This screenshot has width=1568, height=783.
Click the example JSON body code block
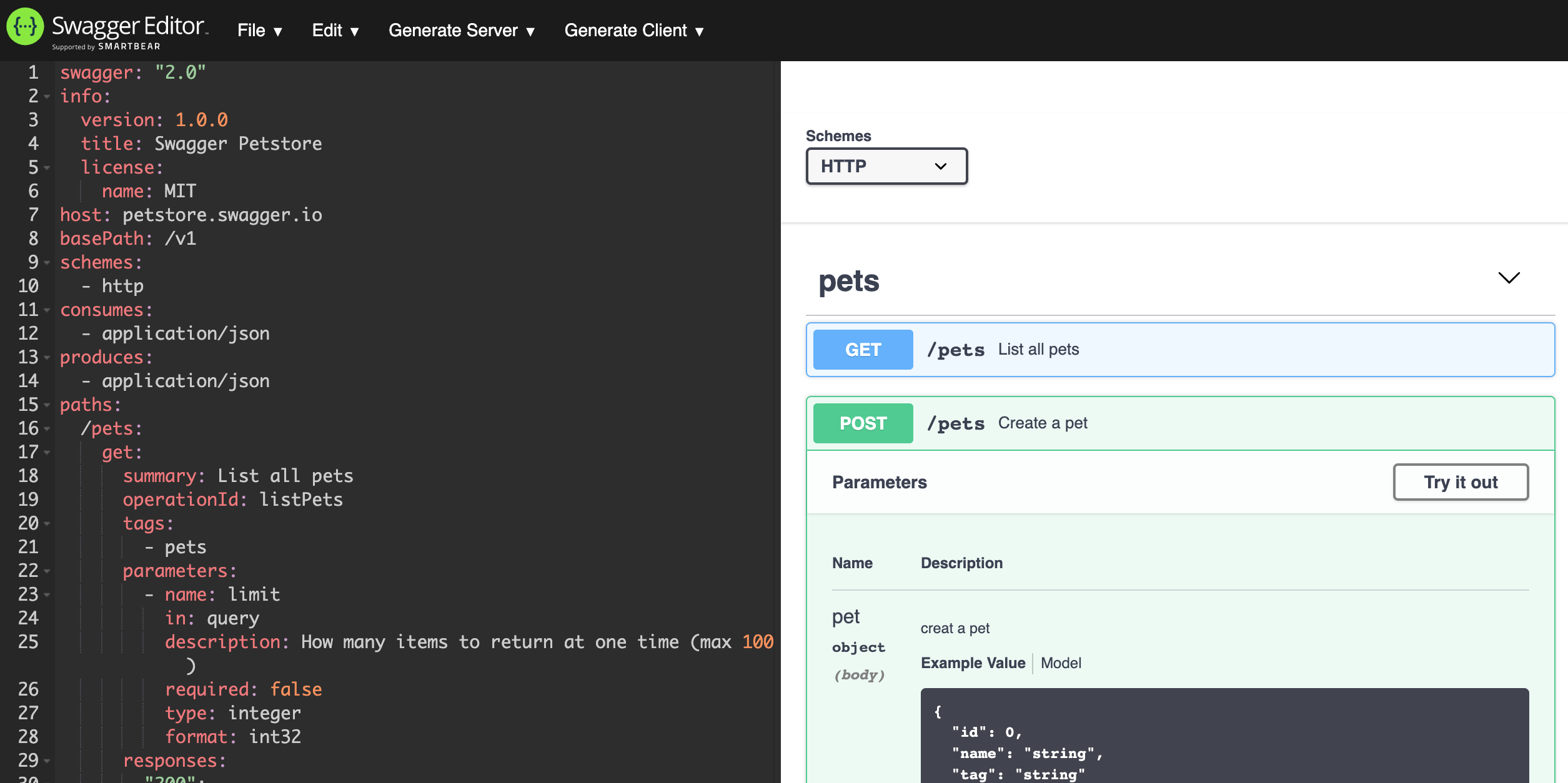coord(1224,736)
